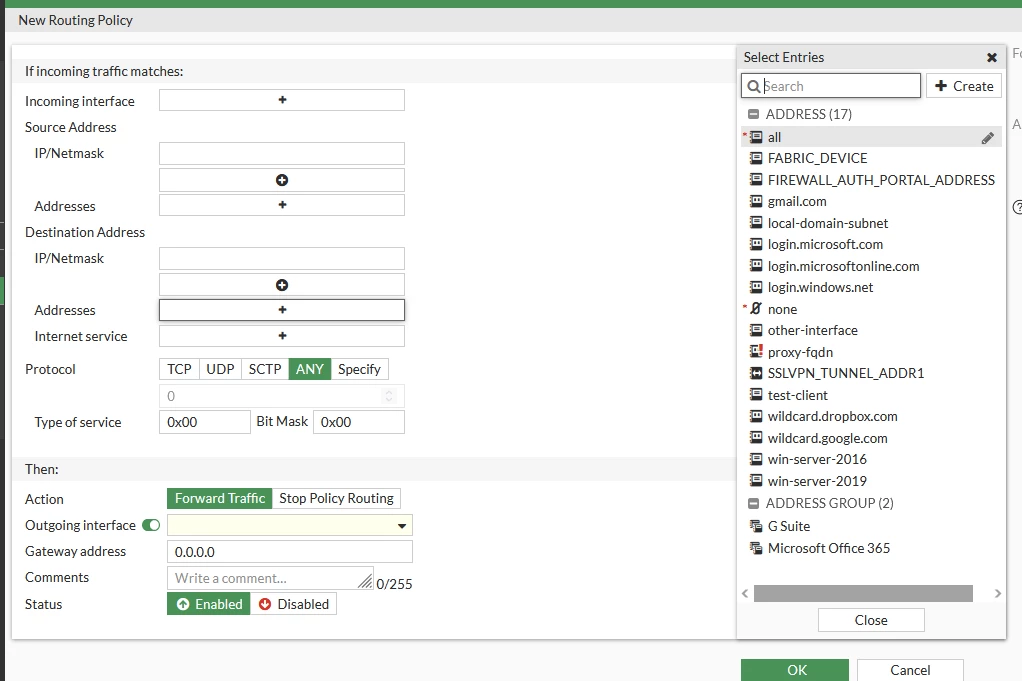Select TCP protocol
The height and width of the screenshot is (681, 1022).
[x=179, y=369]
